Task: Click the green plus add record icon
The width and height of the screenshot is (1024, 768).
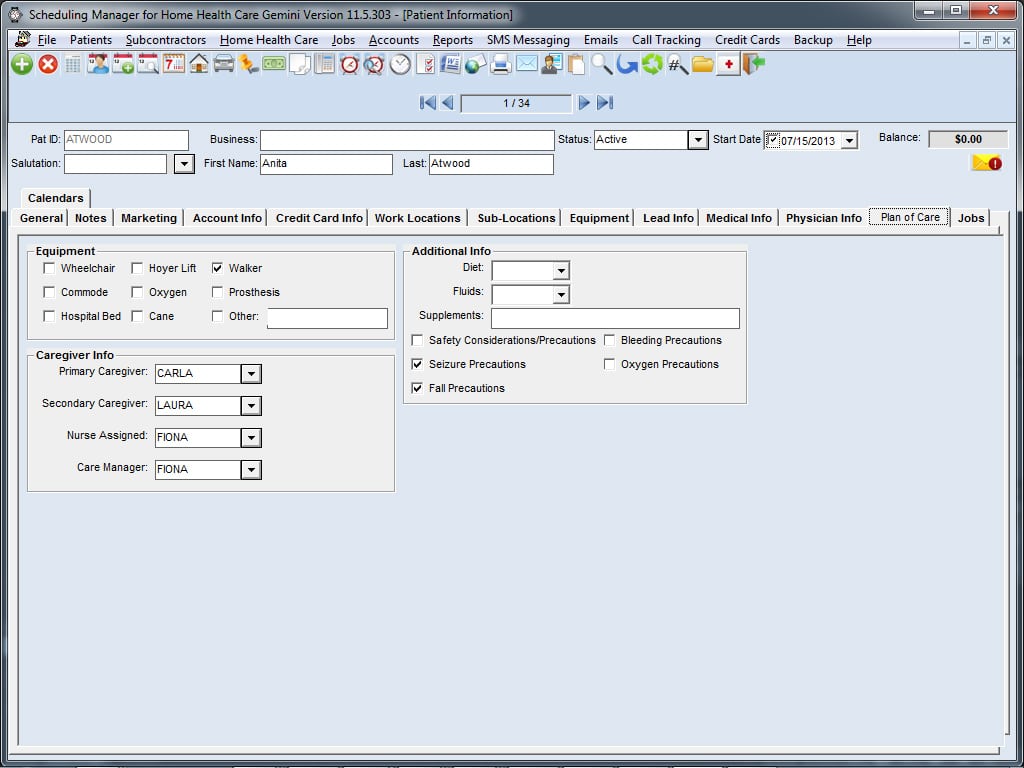Action: (x=22, y=64)
